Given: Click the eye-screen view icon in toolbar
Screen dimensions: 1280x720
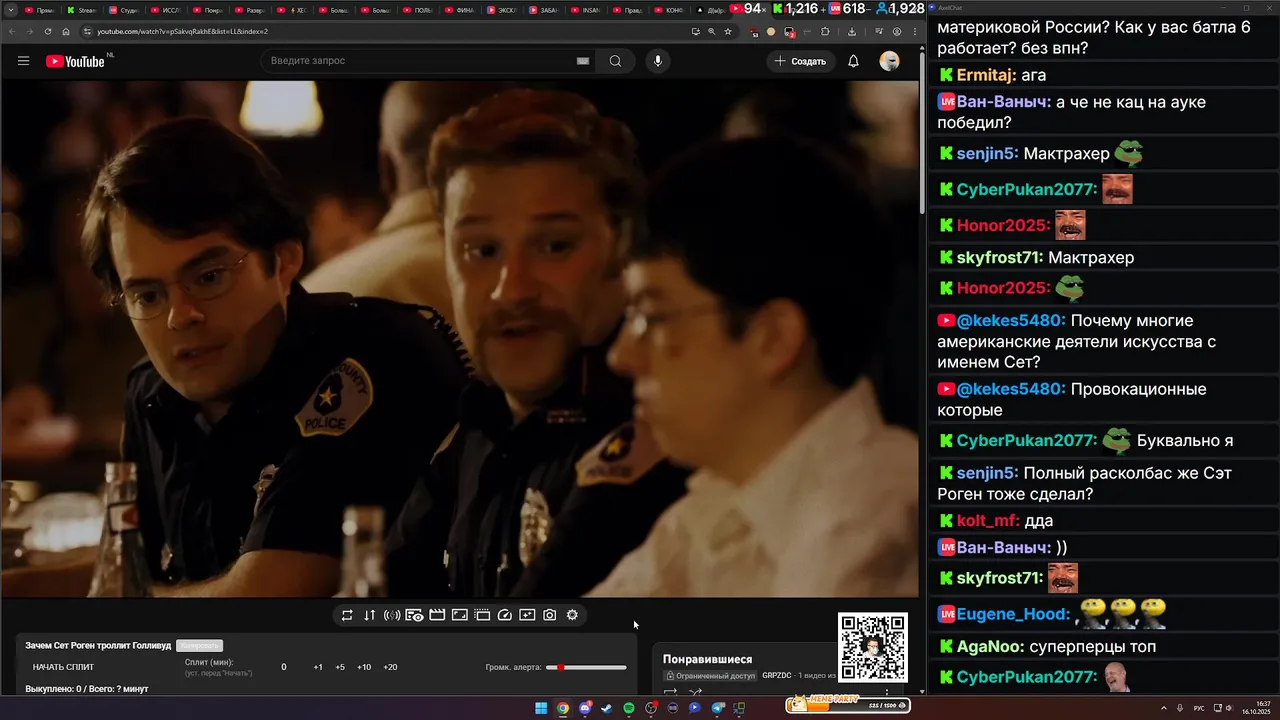Looking at the screenshot, I should 414,615.
